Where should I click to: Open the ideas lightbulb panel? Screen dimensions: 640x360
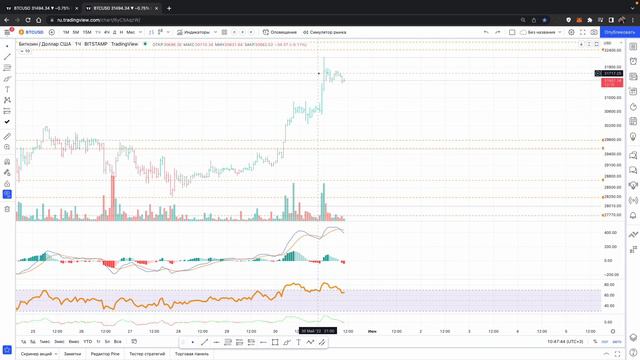[x=633, y=136]
